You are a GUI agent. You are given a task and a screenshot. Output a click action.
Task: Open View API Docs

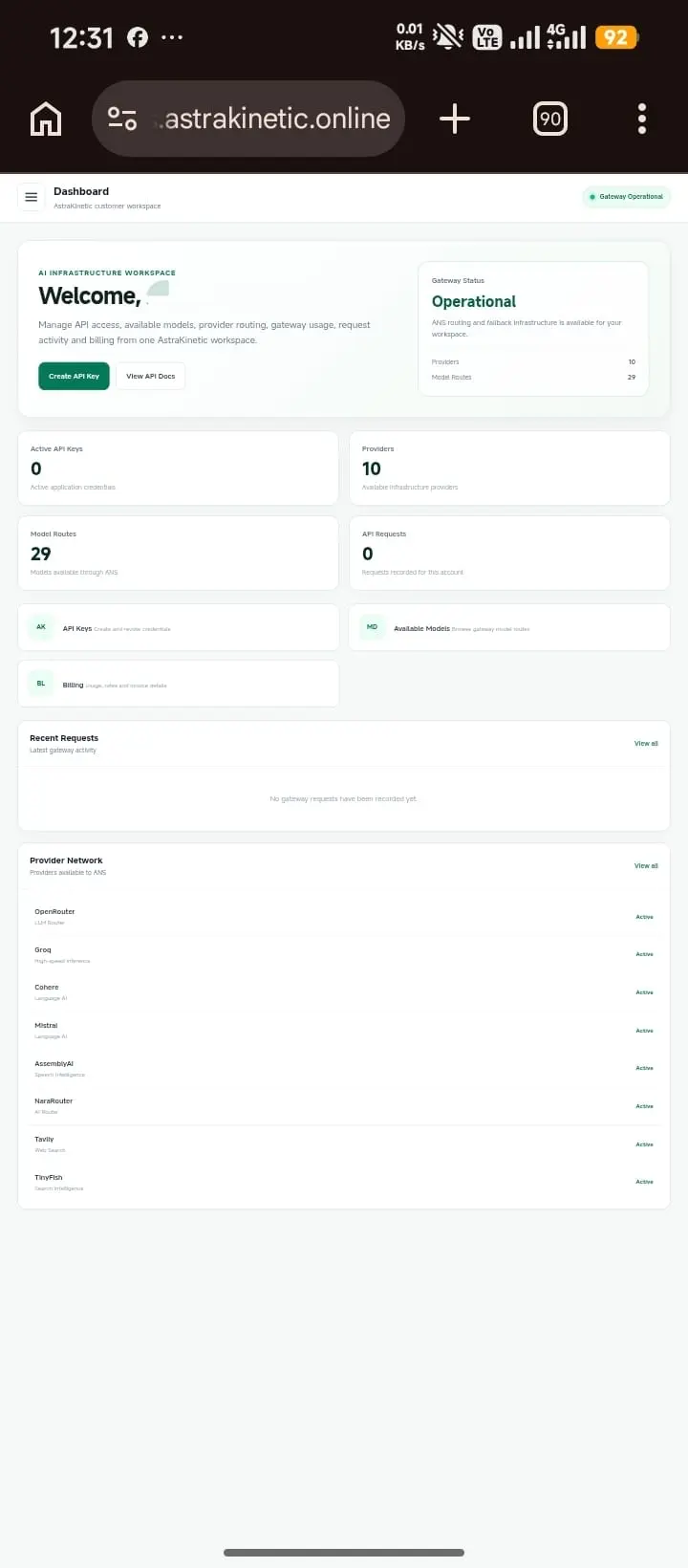point(151,376)
